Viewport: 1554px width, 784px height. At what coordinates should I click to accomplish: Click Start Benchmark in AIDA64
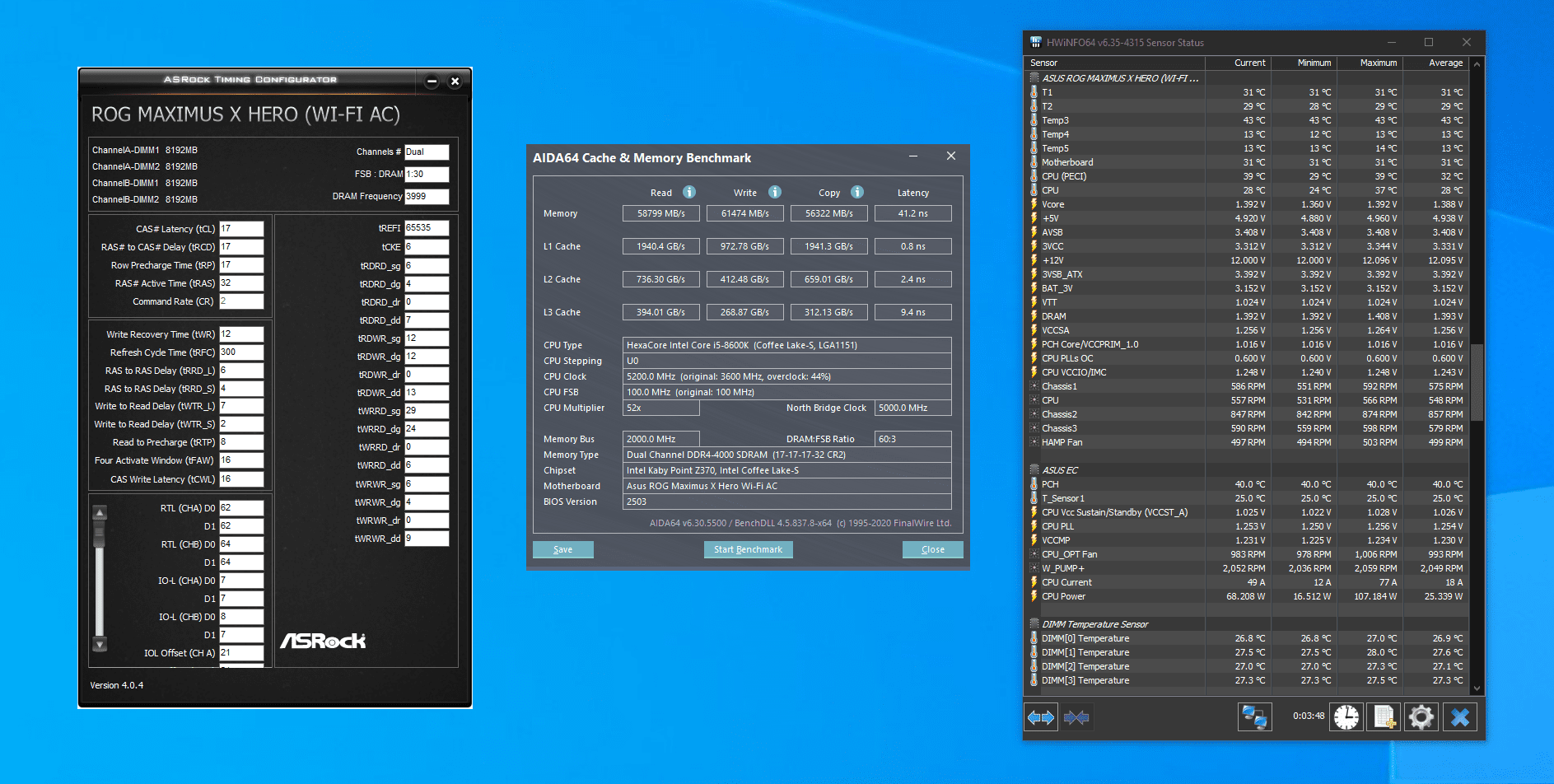coord(748,549)
